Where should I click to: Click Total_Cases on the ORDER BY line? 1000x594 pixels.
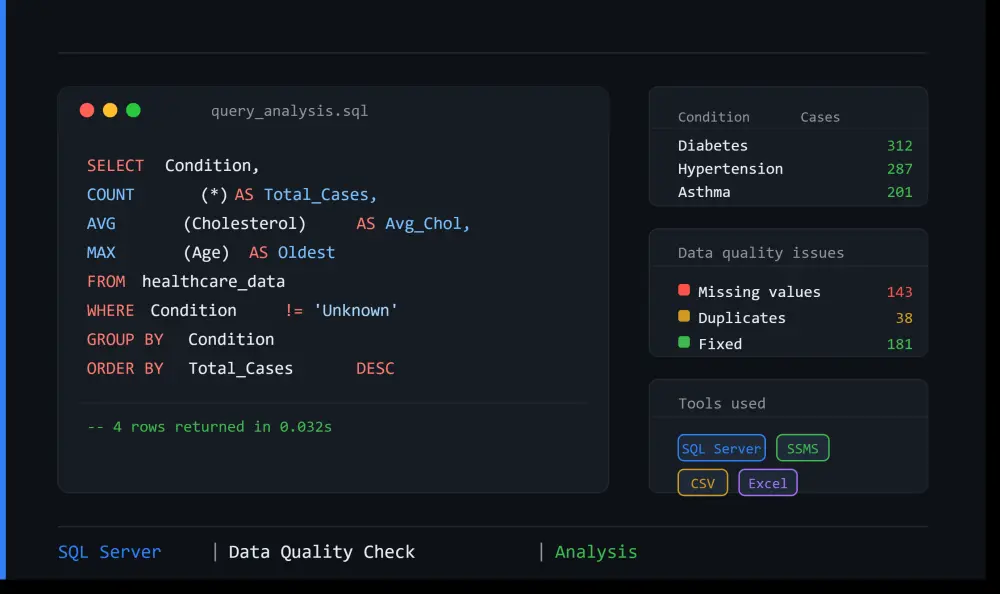[240, 369]
